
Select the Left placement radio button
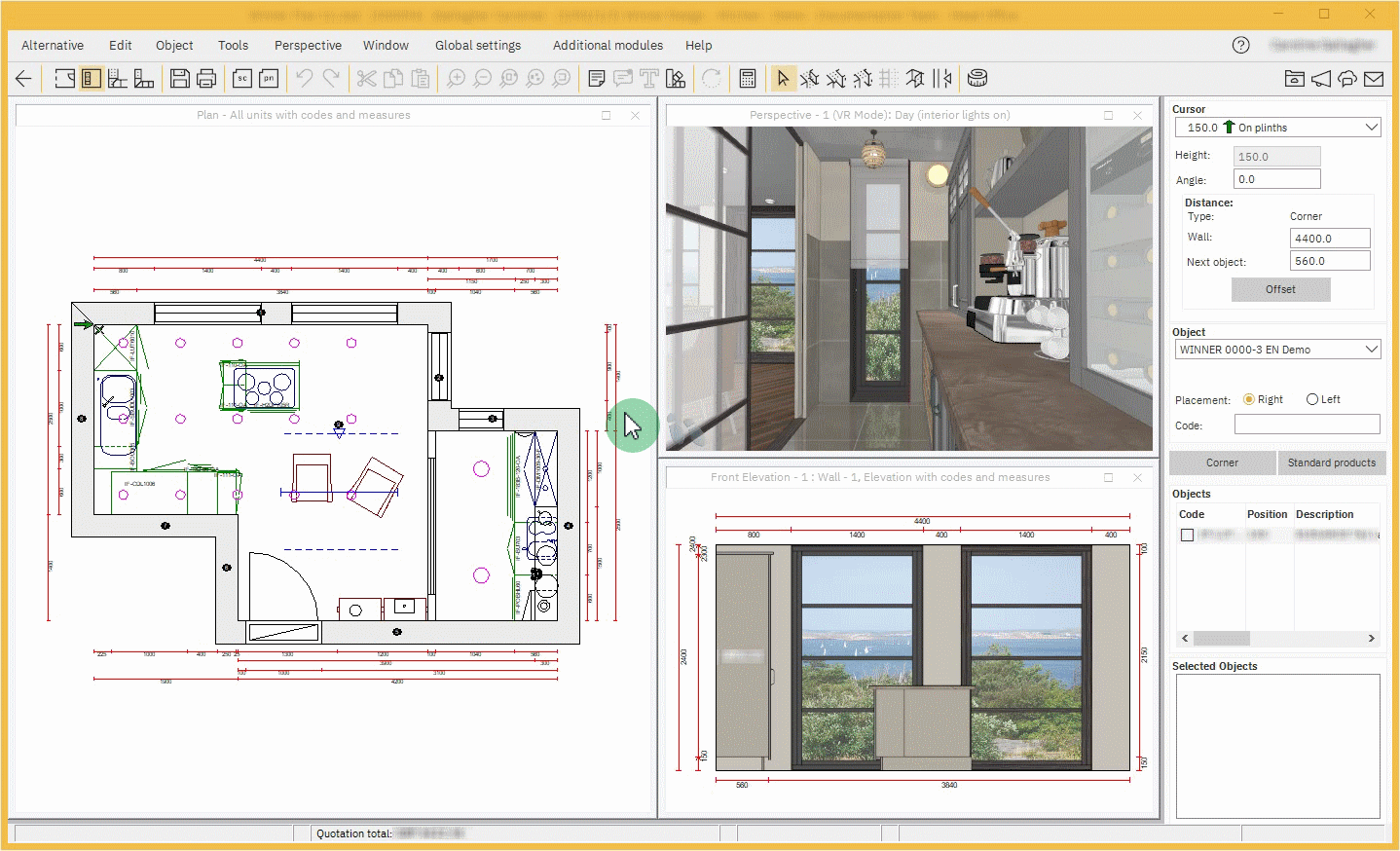[1312, 399]
